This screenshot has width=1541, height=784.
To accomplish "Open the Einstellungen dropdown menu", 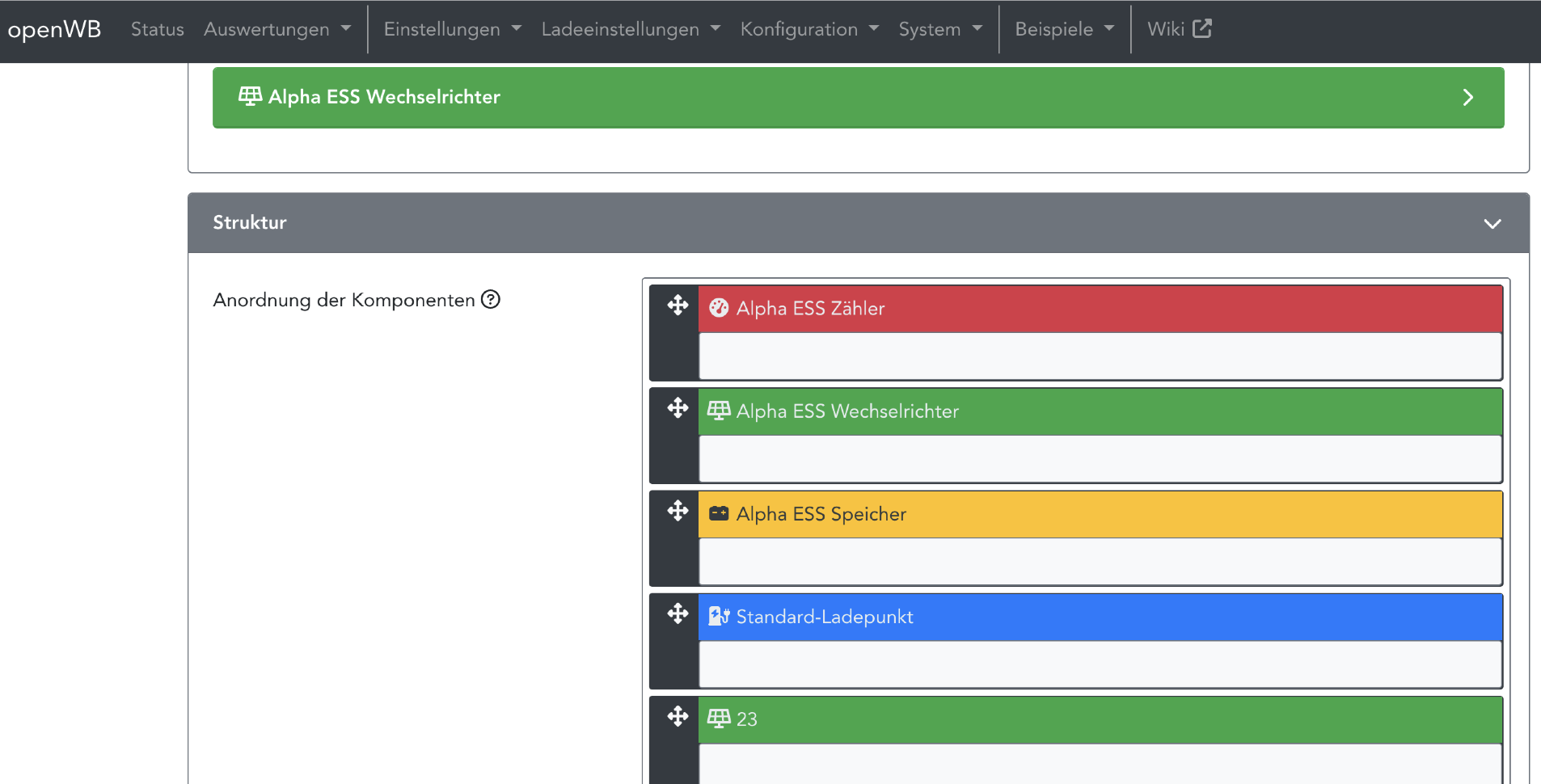I will (452, 29).
